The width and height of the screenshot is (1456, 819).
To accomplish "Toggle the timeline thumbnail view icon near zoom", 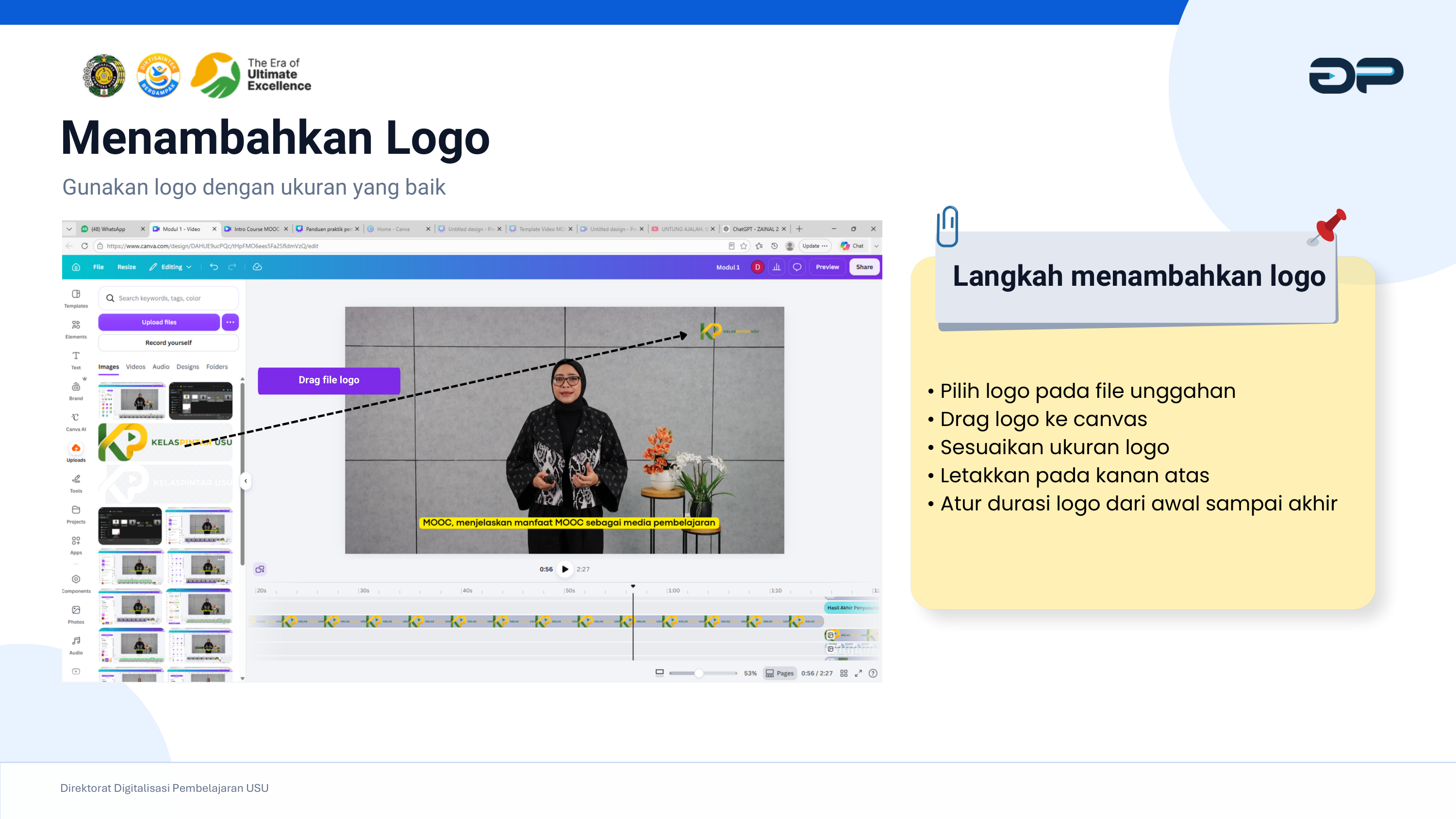I will point(660,673).
